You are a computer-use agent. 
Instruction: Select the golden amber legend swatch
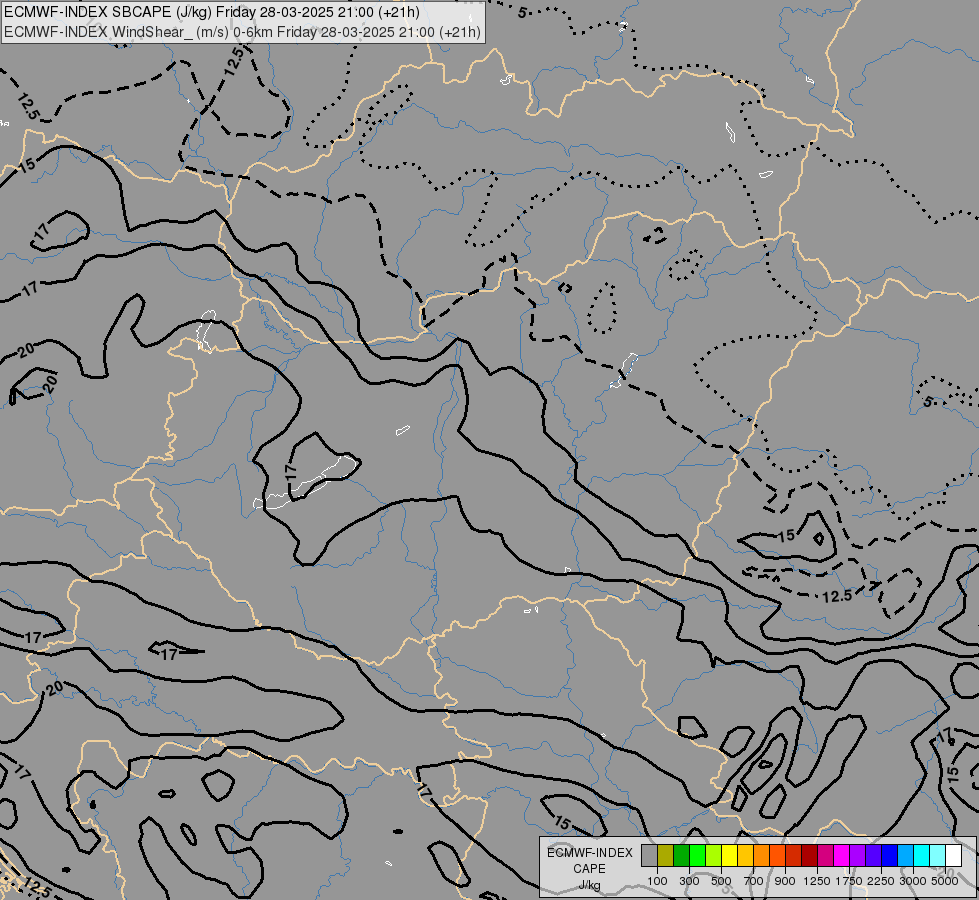pos(745,856)
